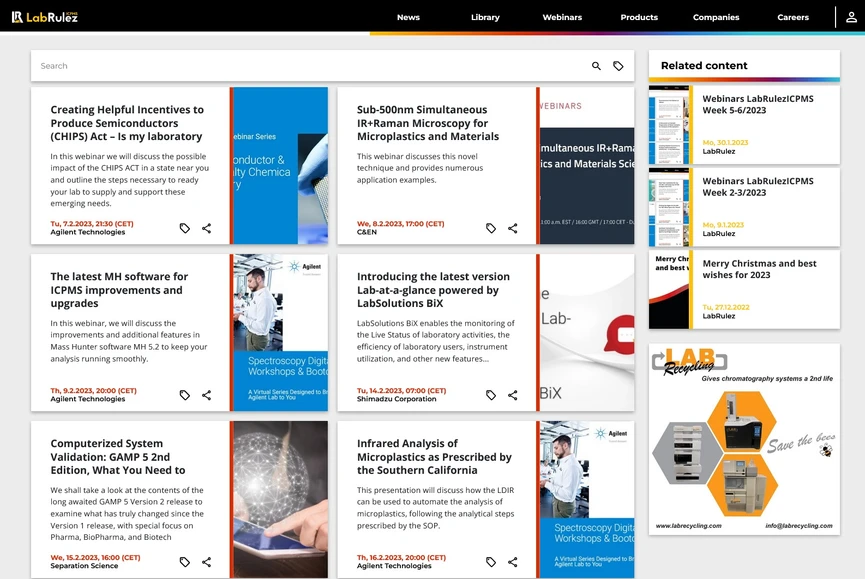Click the search magnifier icon
This screenshot has width=865, height=579.
(596, 66)
